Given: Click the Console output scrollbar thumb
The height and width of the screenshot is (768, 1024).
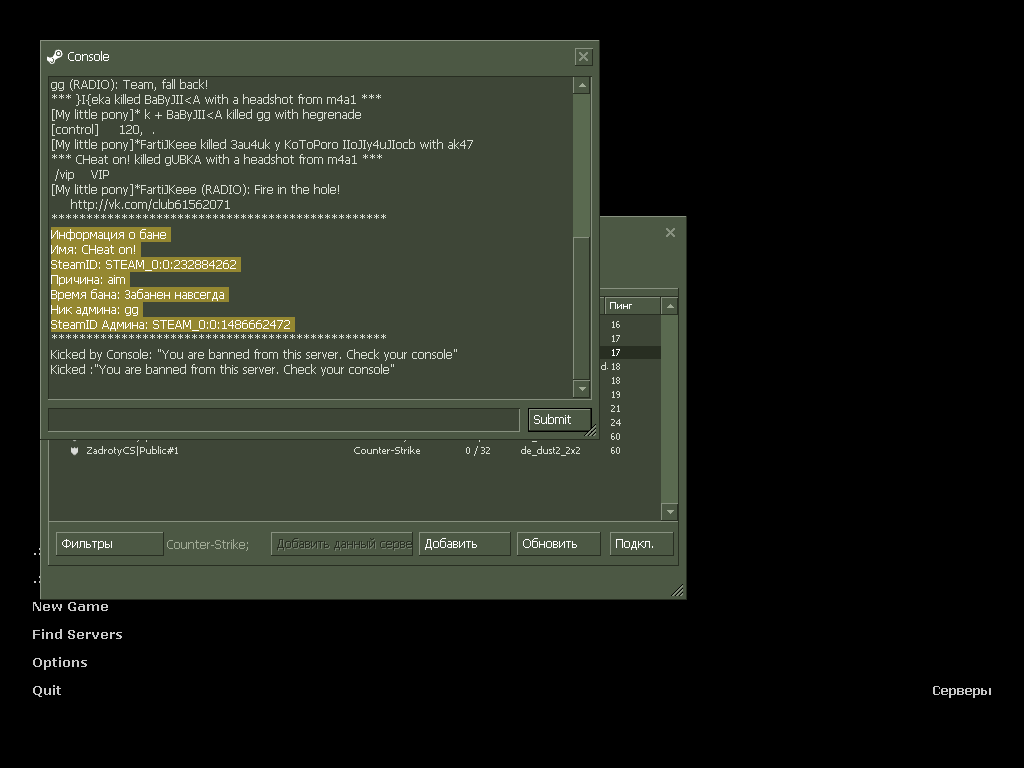Looking at the screenshot, I should coord(581,307).
